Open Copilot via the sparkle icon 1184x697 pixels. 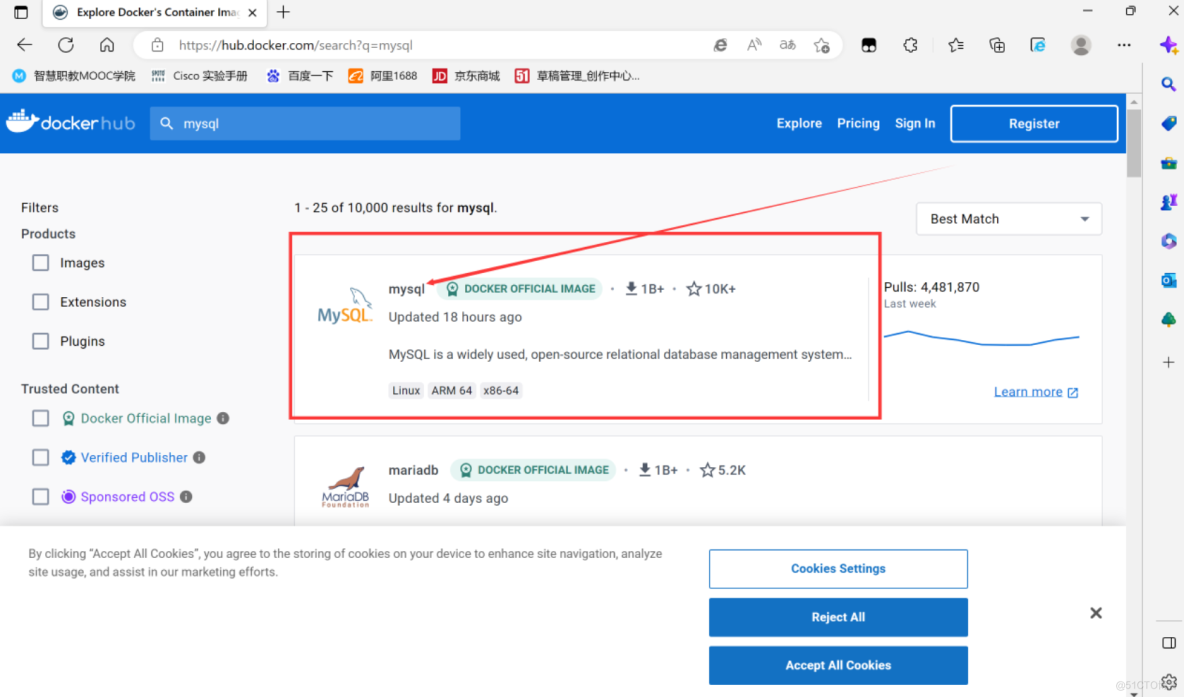coord(1168,45)
